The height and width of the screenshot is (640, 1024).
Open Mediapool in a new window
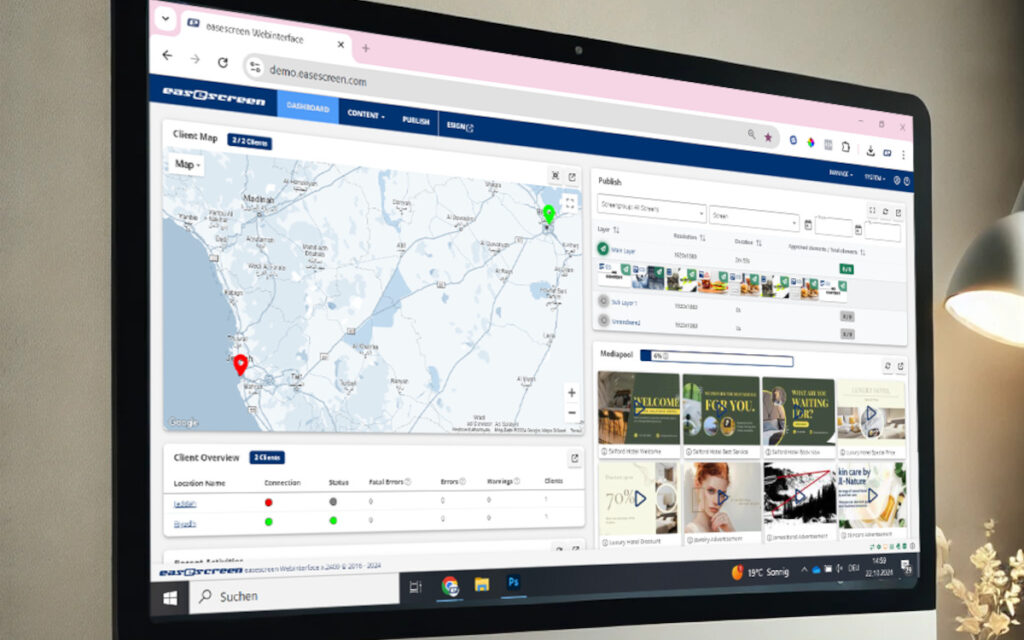pyautogui.click(x=900, y=364)
